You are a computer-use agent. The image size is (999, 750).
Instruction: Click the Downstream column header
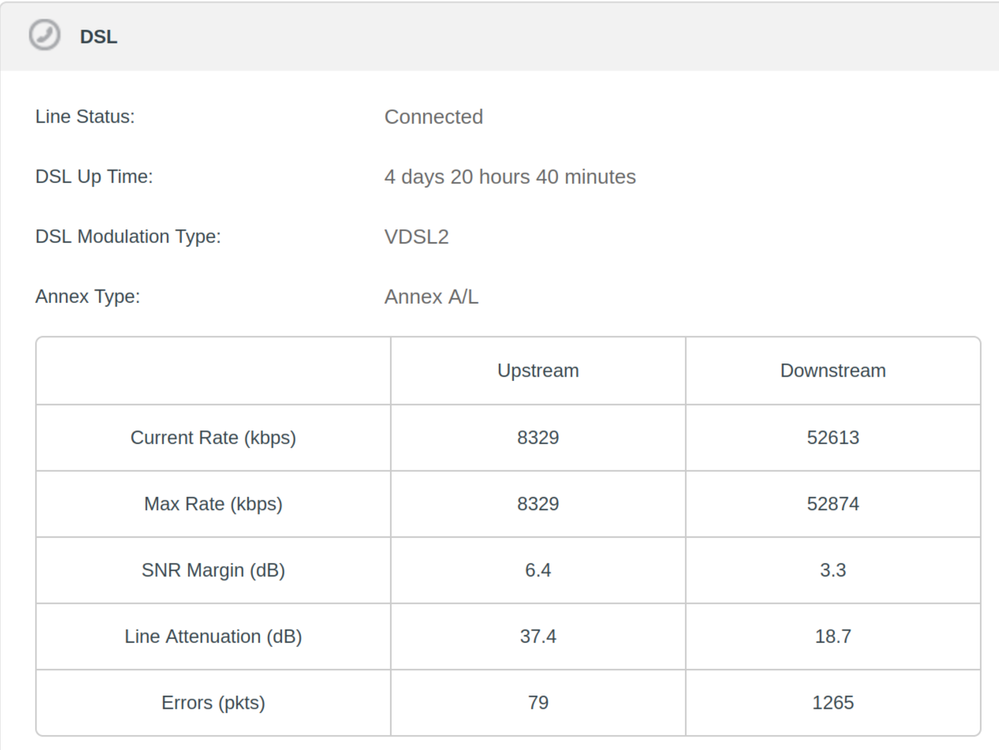click(x=833, y=371)
